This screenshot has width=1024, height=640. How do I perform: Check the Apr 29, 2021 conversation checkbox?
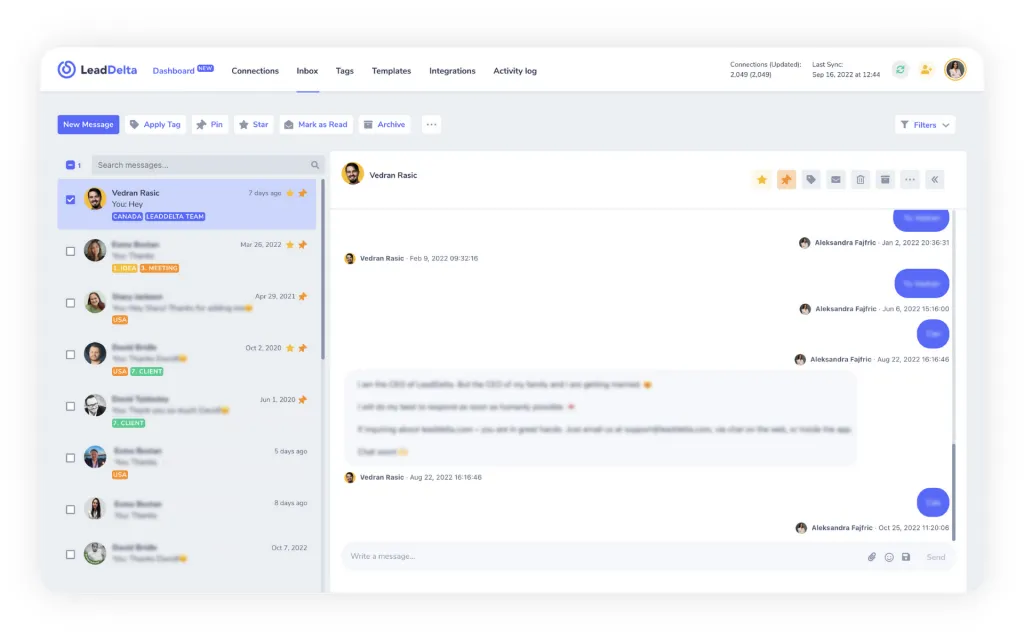[71, 303]
